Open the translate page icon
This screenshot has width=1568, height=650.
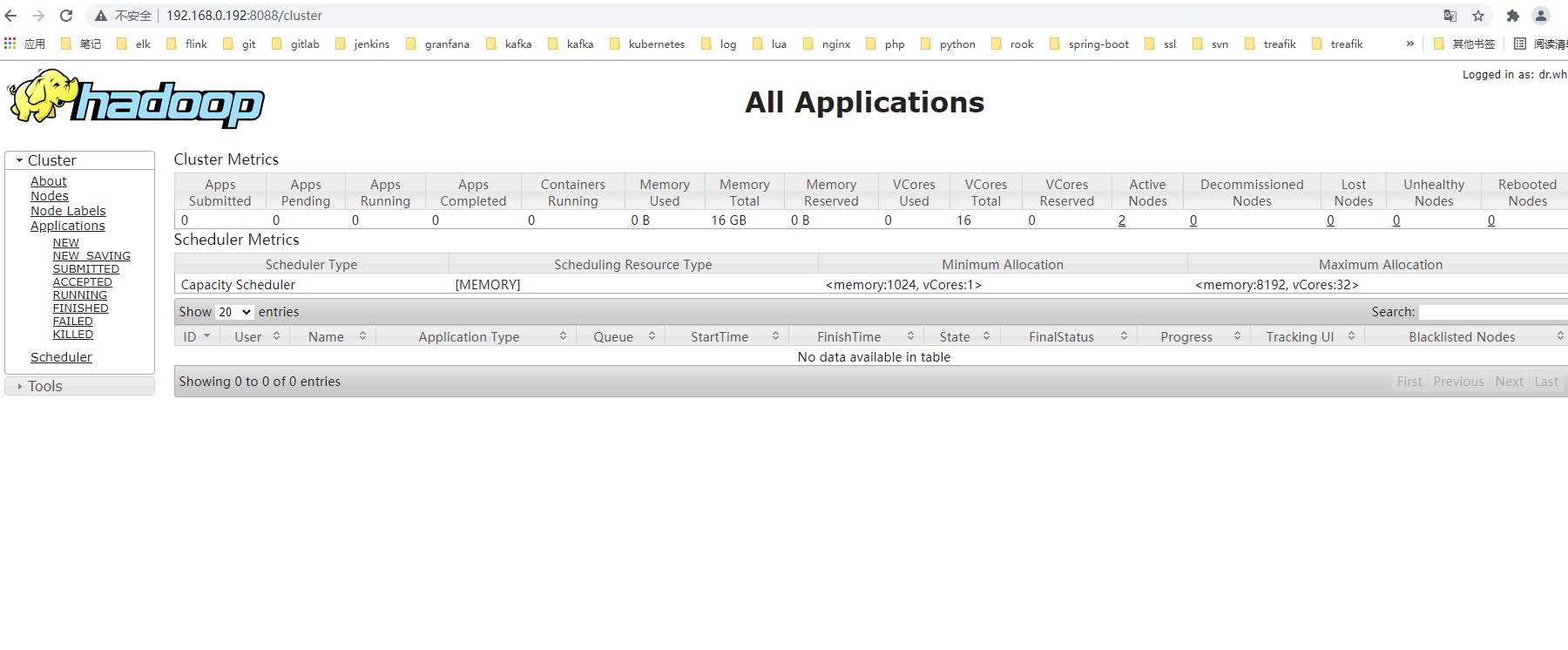pyautogui.click(x=1450, y=16)
